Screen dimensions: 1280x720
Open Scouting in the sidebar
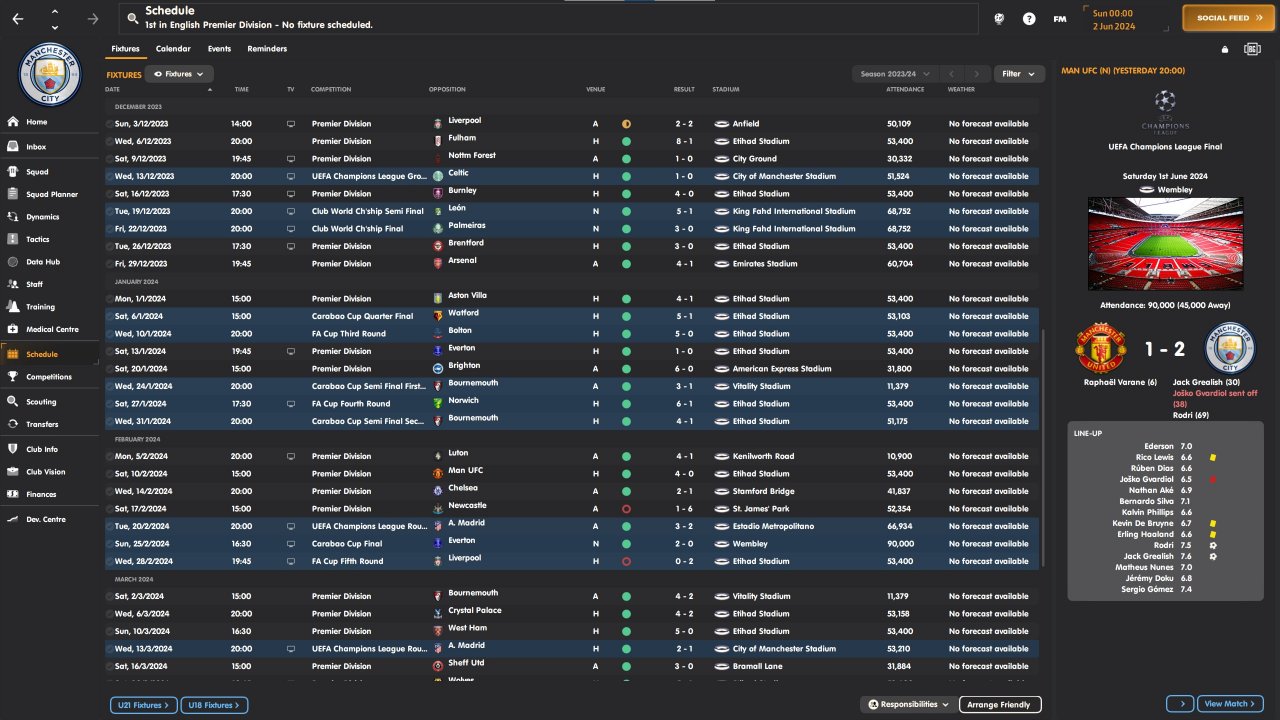click(41, 402)
